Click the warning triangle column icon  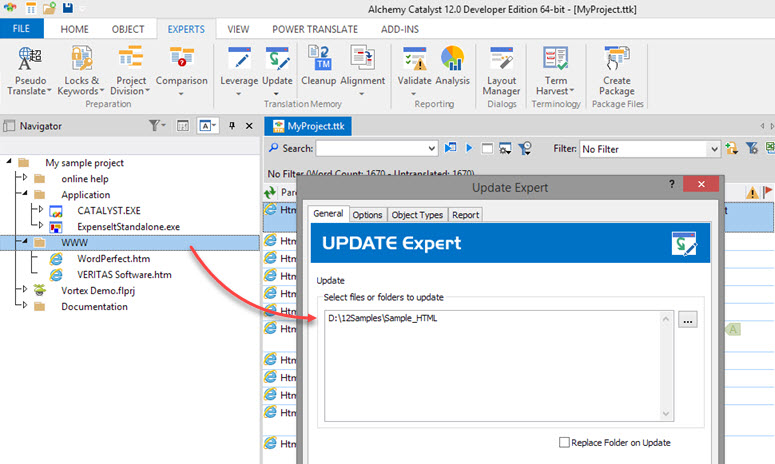coord(752,193)
